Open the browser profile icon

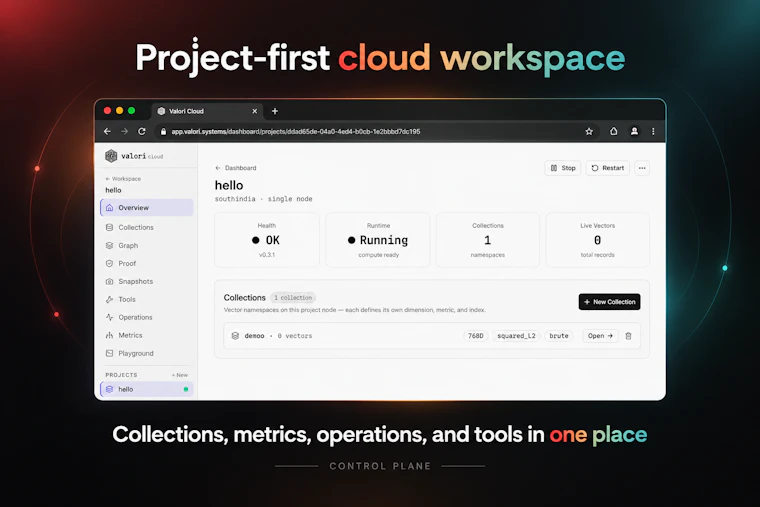(634, 131)
